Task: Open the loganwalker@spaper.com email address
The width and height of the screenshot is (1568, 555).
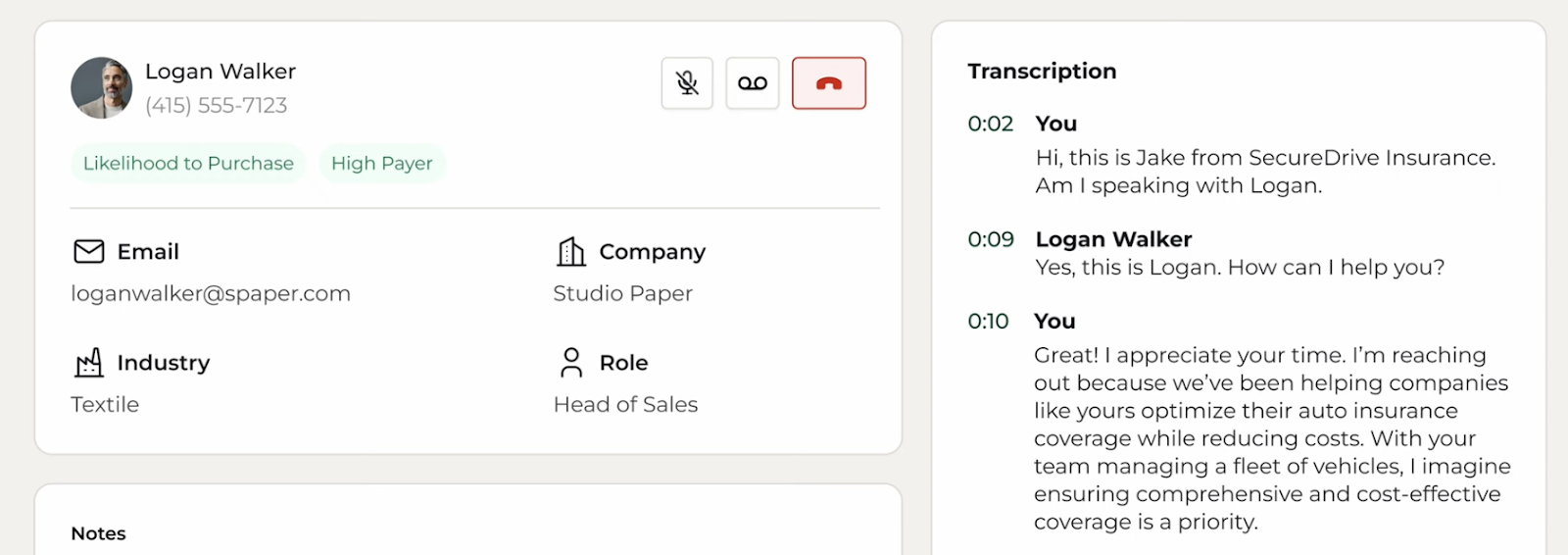Action: coord(211,294)
